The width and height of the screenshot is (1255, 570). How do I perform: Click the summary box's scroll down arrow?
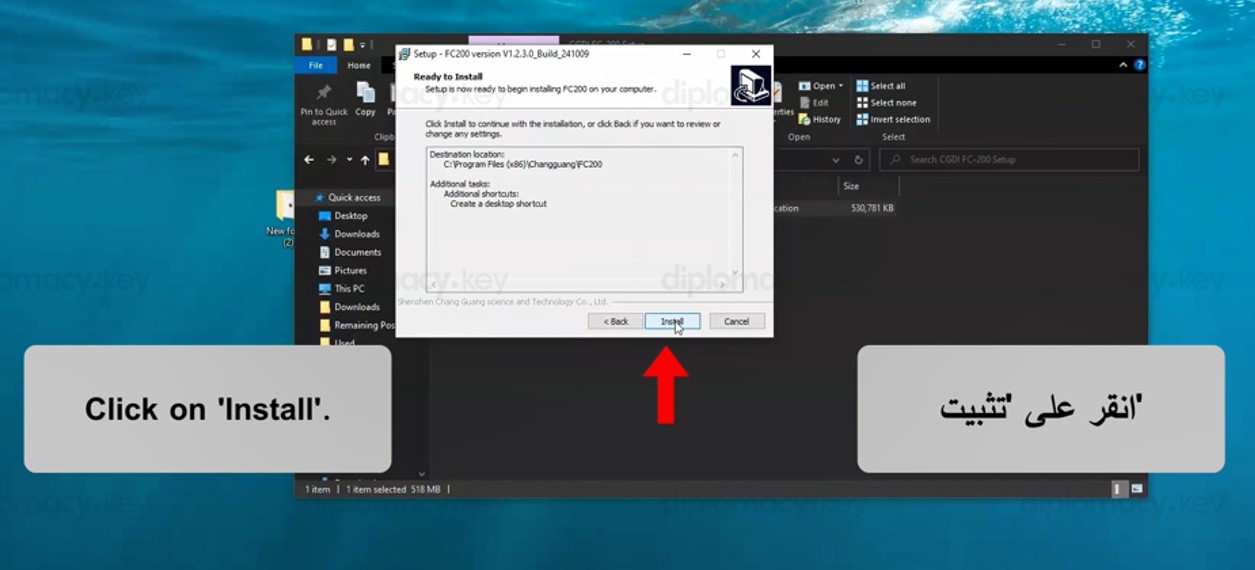click(x=736, y=272)
